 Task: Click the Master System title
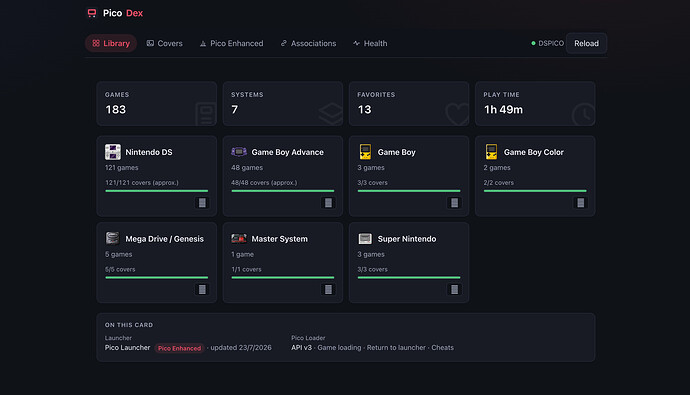(279, 239)
